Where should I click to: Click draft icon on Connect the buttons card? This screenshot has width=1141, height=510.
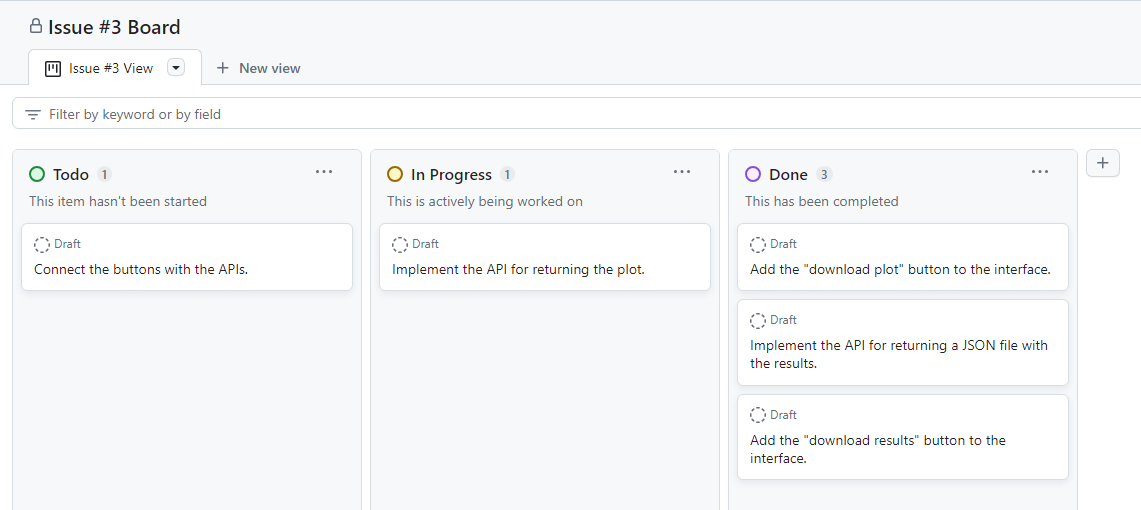[42, 244]
